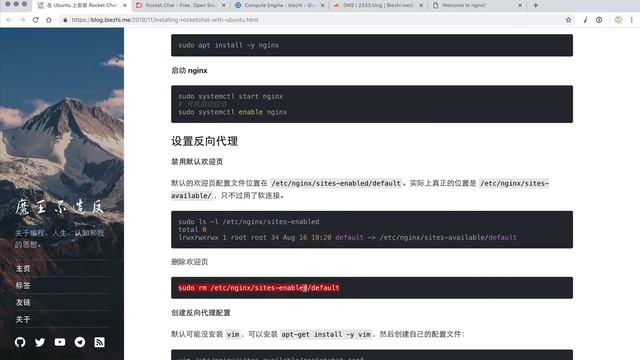
Task: Bookmark this page with the star icon
Action: (x=568, y=20)
